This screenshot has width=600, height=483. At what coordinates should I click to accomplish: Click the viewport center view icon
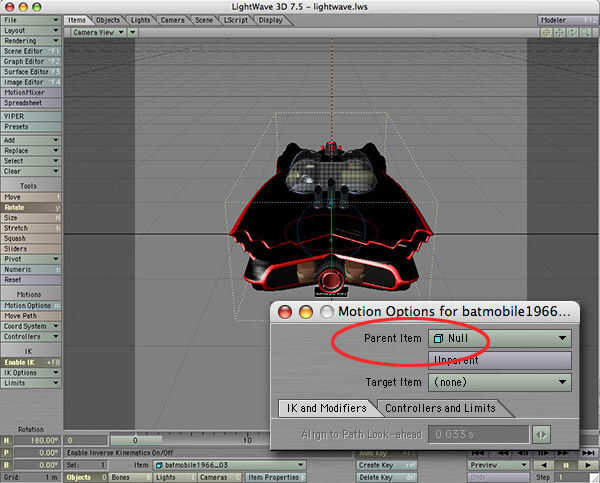pyautogui.click(x=546, y=33)
